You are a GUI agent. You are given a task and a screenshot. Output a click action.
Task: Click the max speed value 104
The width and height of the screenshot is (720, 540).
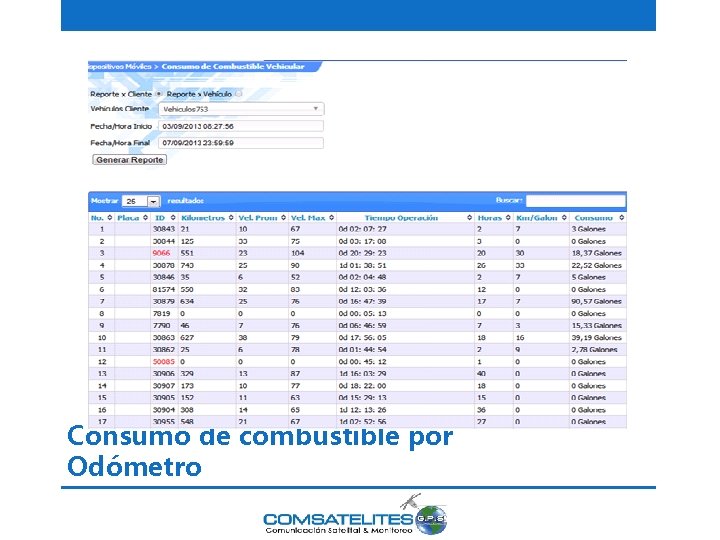[x=298, y=253]
